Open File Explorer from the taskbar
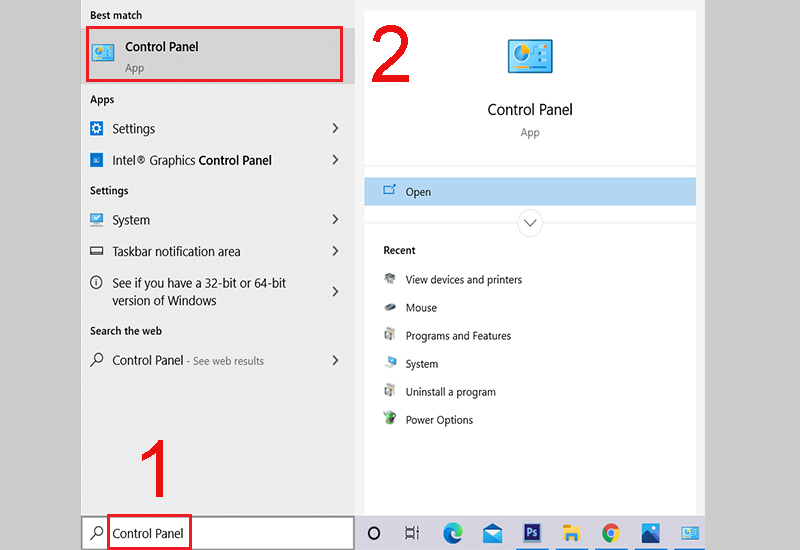This screenshot has height=550, width=800. (x=571, y=533)
